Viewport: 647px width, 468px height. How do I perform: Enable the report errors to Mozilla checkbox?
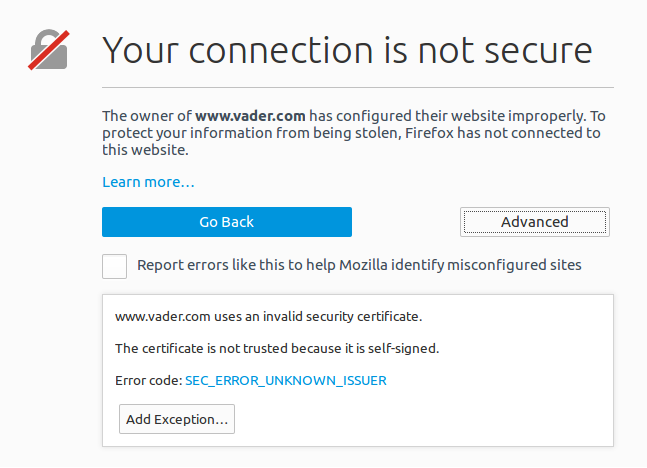[114, 266]
